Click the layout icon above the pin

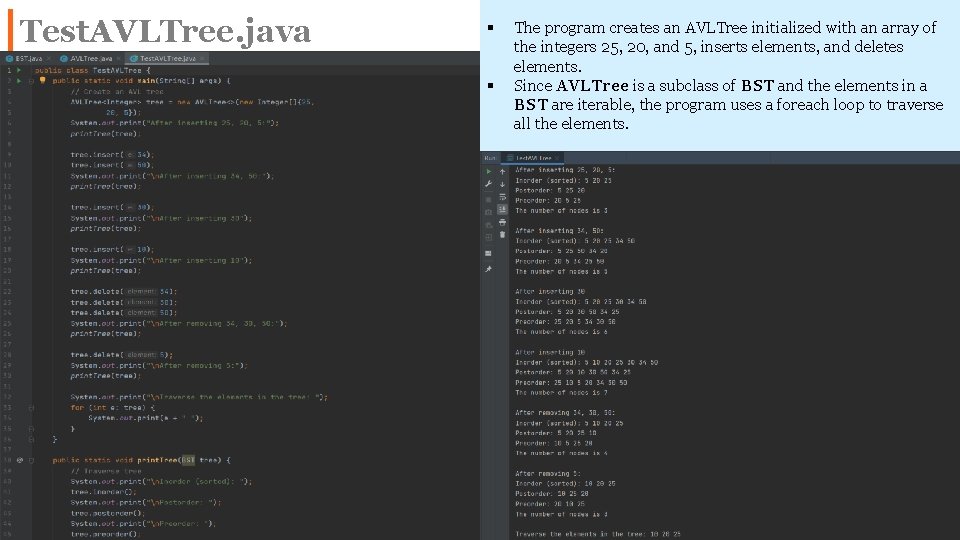[489, 253]
